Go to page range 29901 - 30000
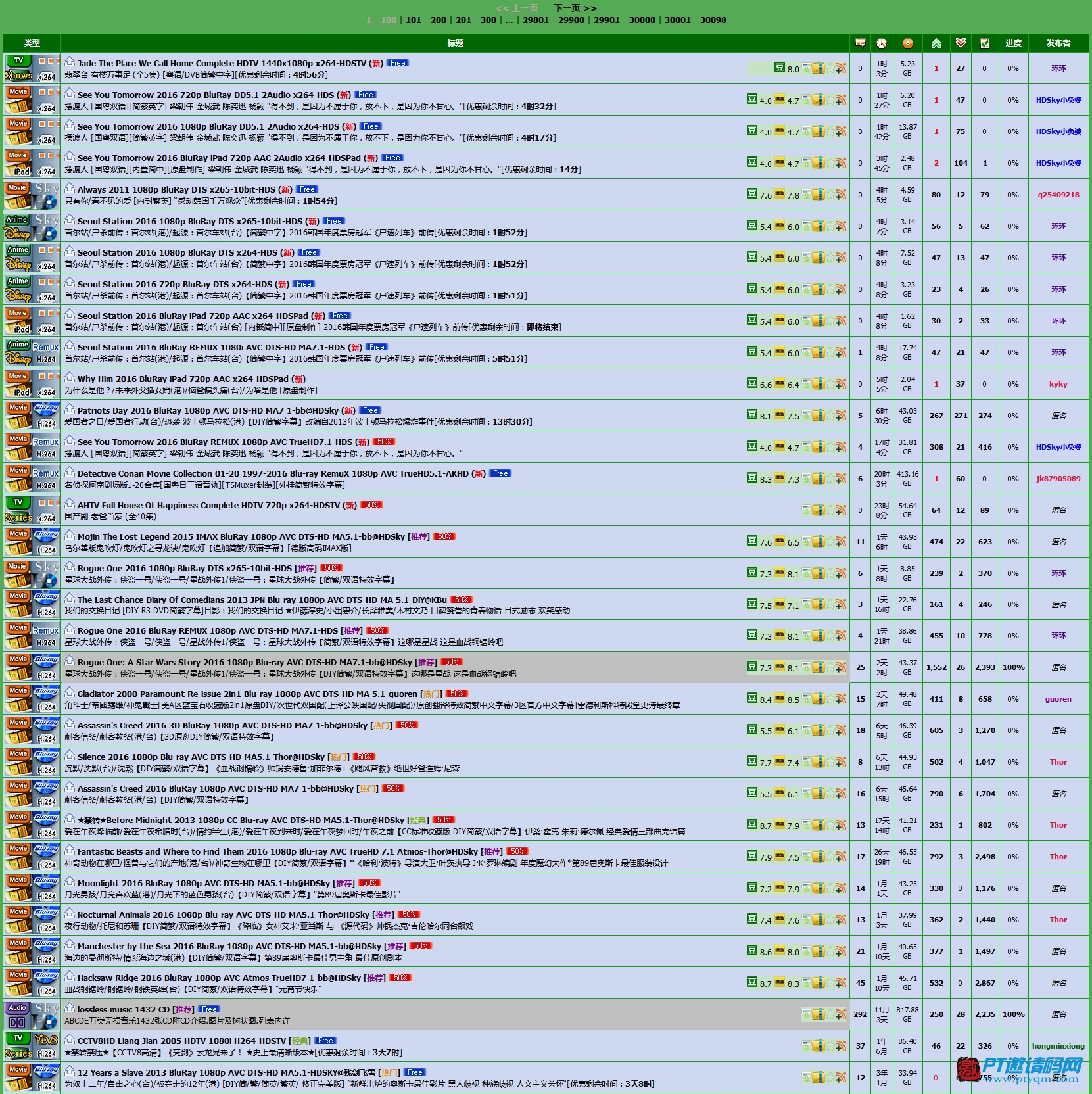Image resolution: width=1092 pixels, height=1094 pixels. point(625,20)
